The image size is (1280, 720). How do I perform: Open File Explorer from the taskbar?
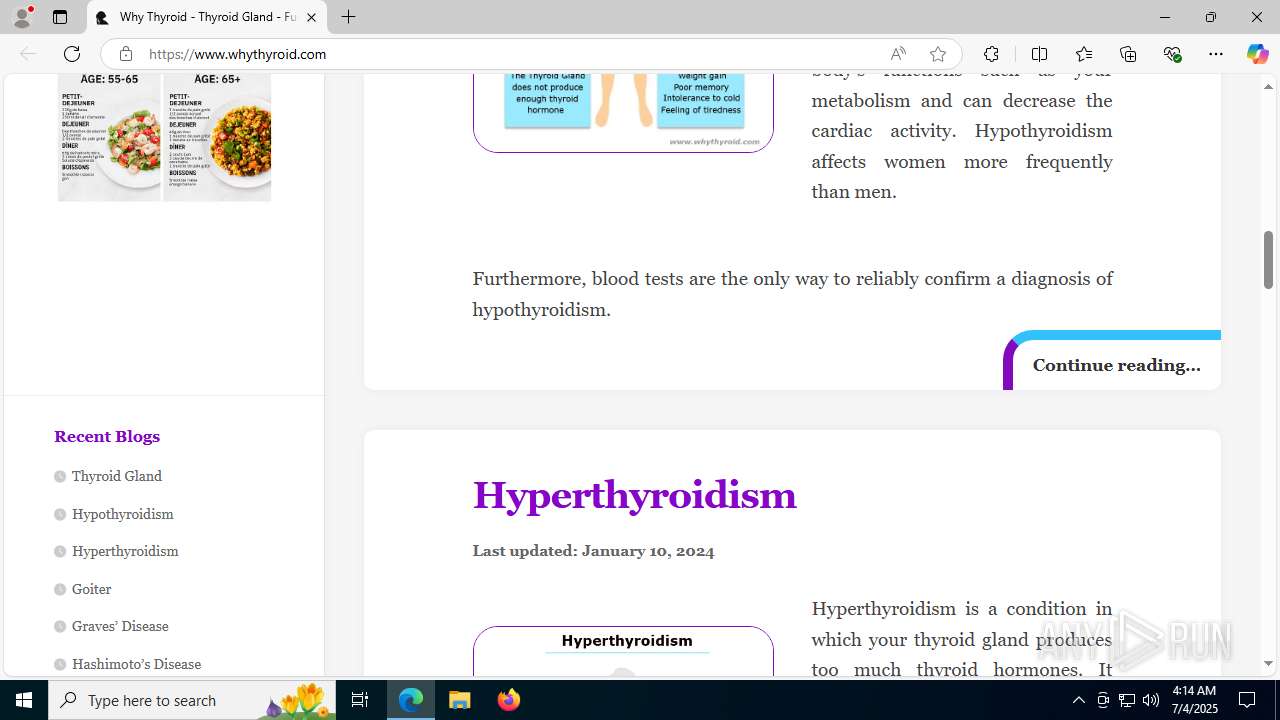[460, 700]
